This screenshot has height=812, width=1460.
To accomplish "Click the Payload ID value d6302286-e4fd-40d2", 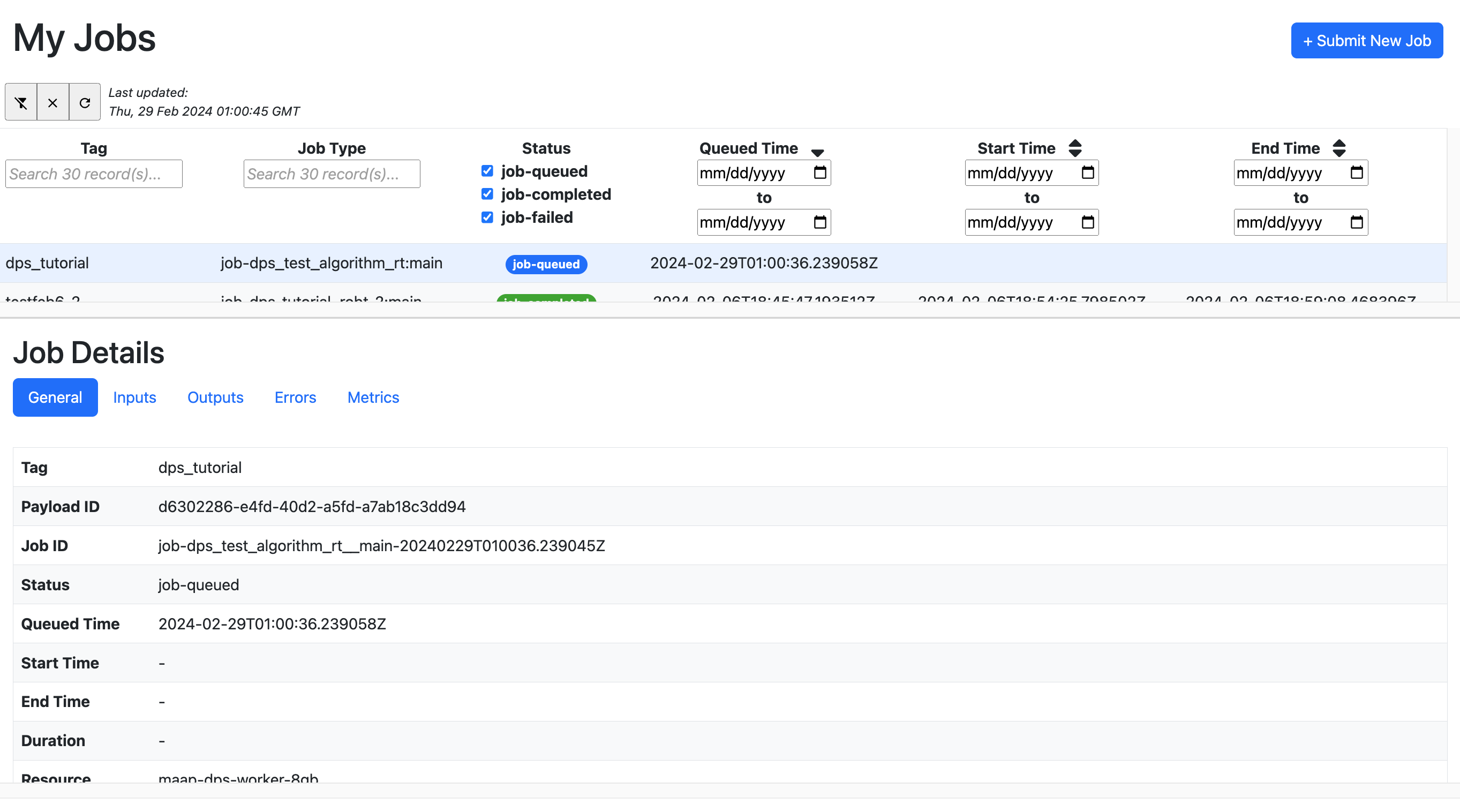I will (x=312, y=506).
